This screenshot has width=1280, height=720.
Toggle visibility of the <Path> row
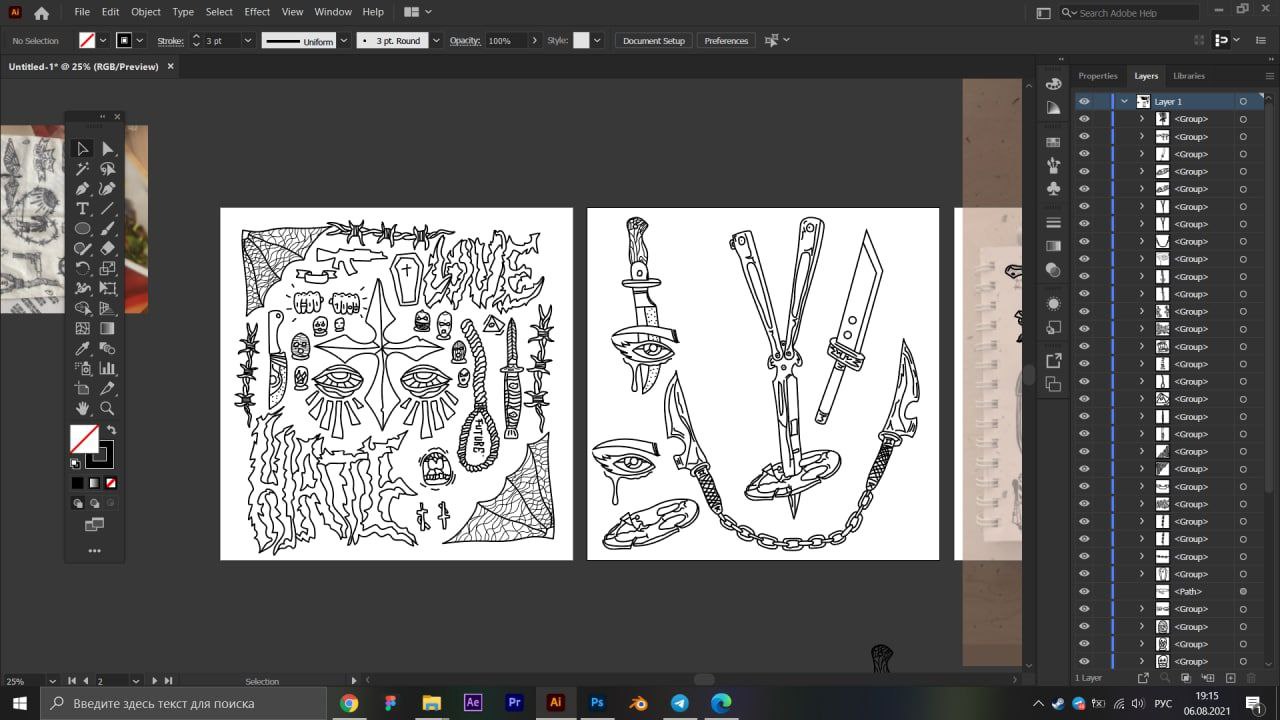coord(1084,591)
